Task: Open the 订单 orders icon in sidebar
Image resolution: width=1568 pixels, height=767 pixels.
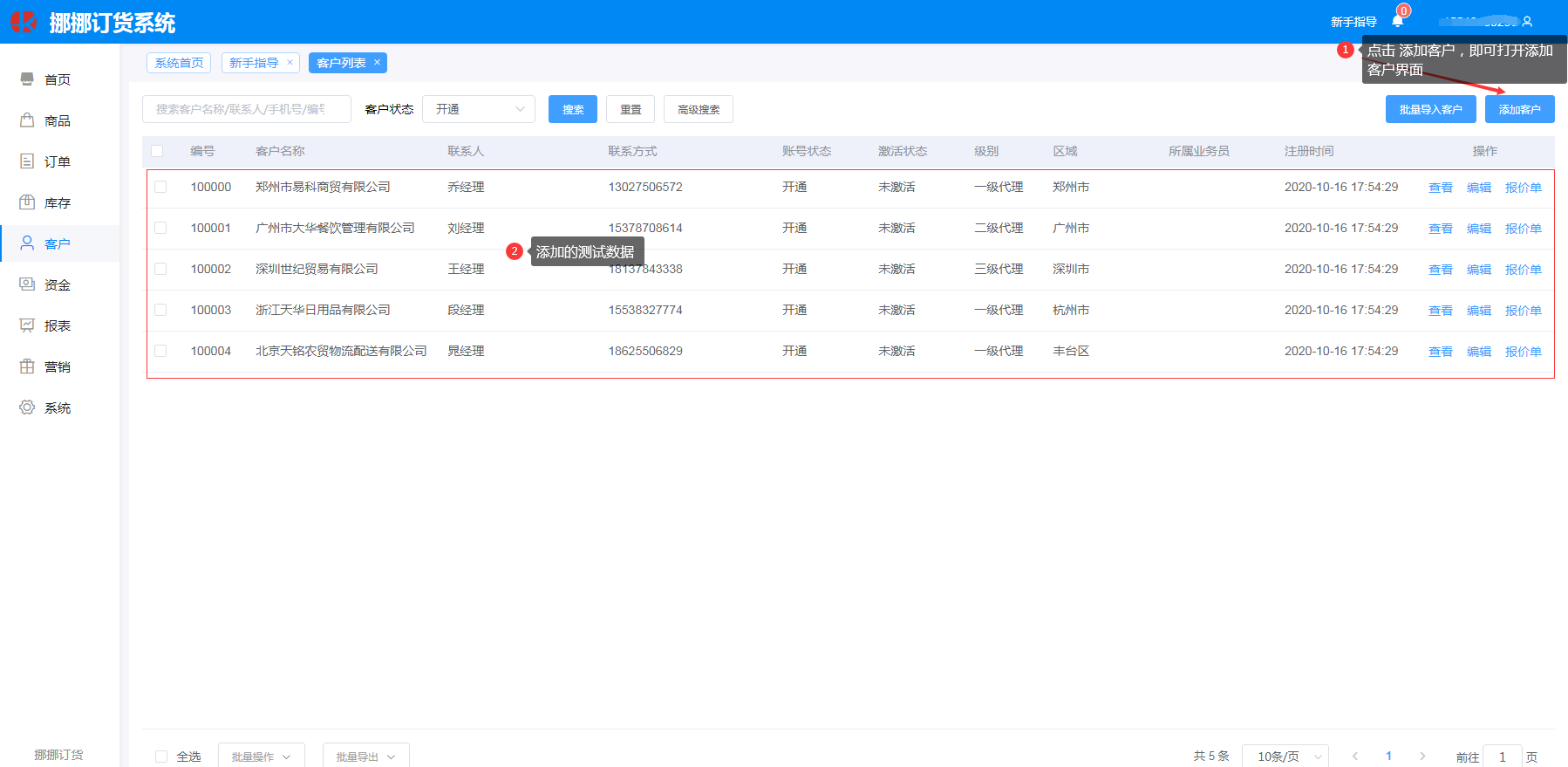Action: tap(27, 161)
